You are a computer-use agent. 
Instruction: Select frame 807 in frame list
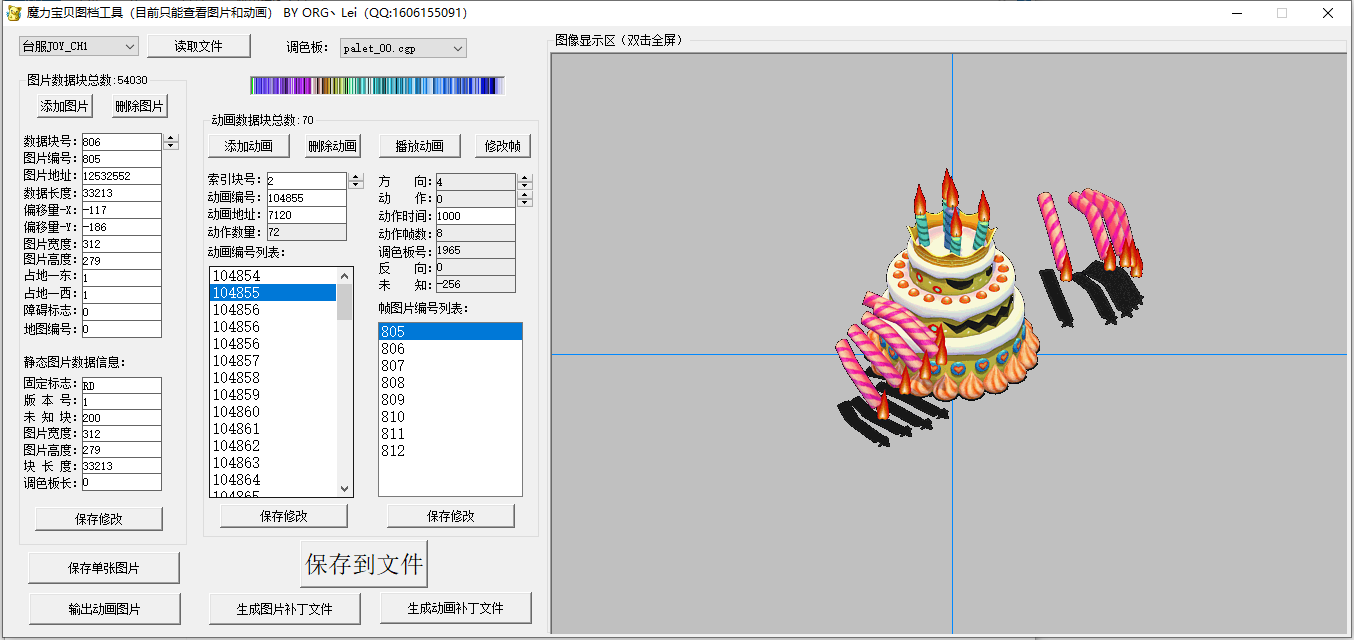click(x=450, y=366)
